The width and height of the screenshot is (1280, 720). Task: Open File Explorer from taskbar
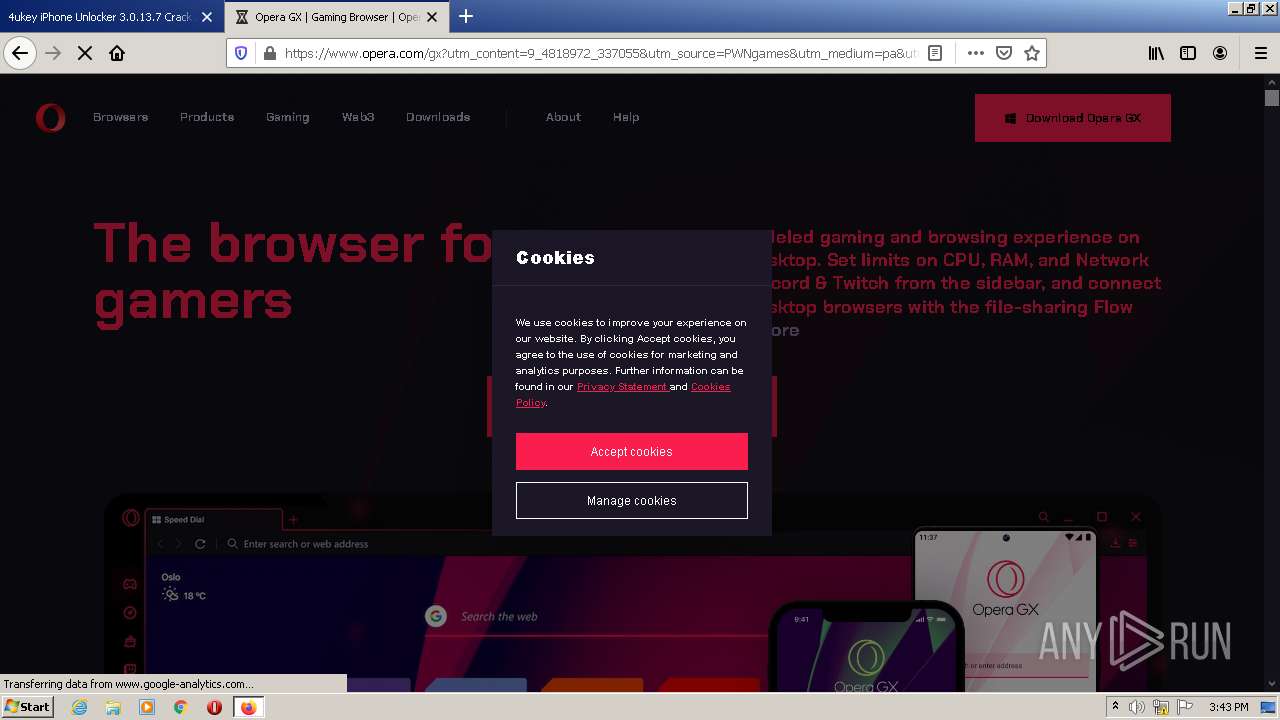113,707
